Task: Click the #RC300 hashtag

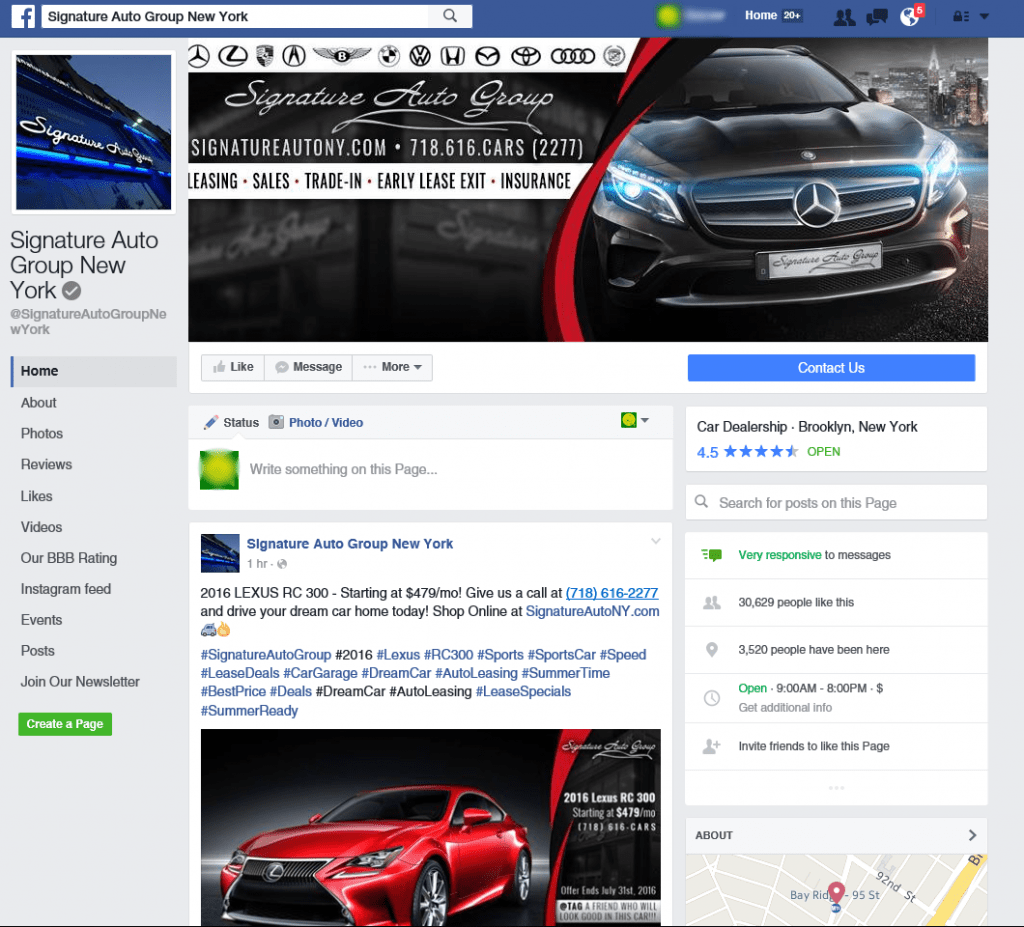Action: click(449, 655)
